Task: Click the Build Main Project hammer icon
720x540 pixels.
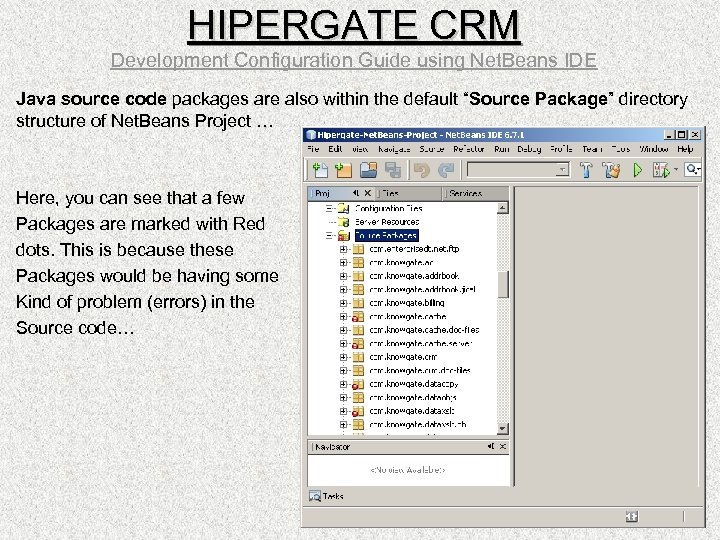Action: (x=586, y=170)
